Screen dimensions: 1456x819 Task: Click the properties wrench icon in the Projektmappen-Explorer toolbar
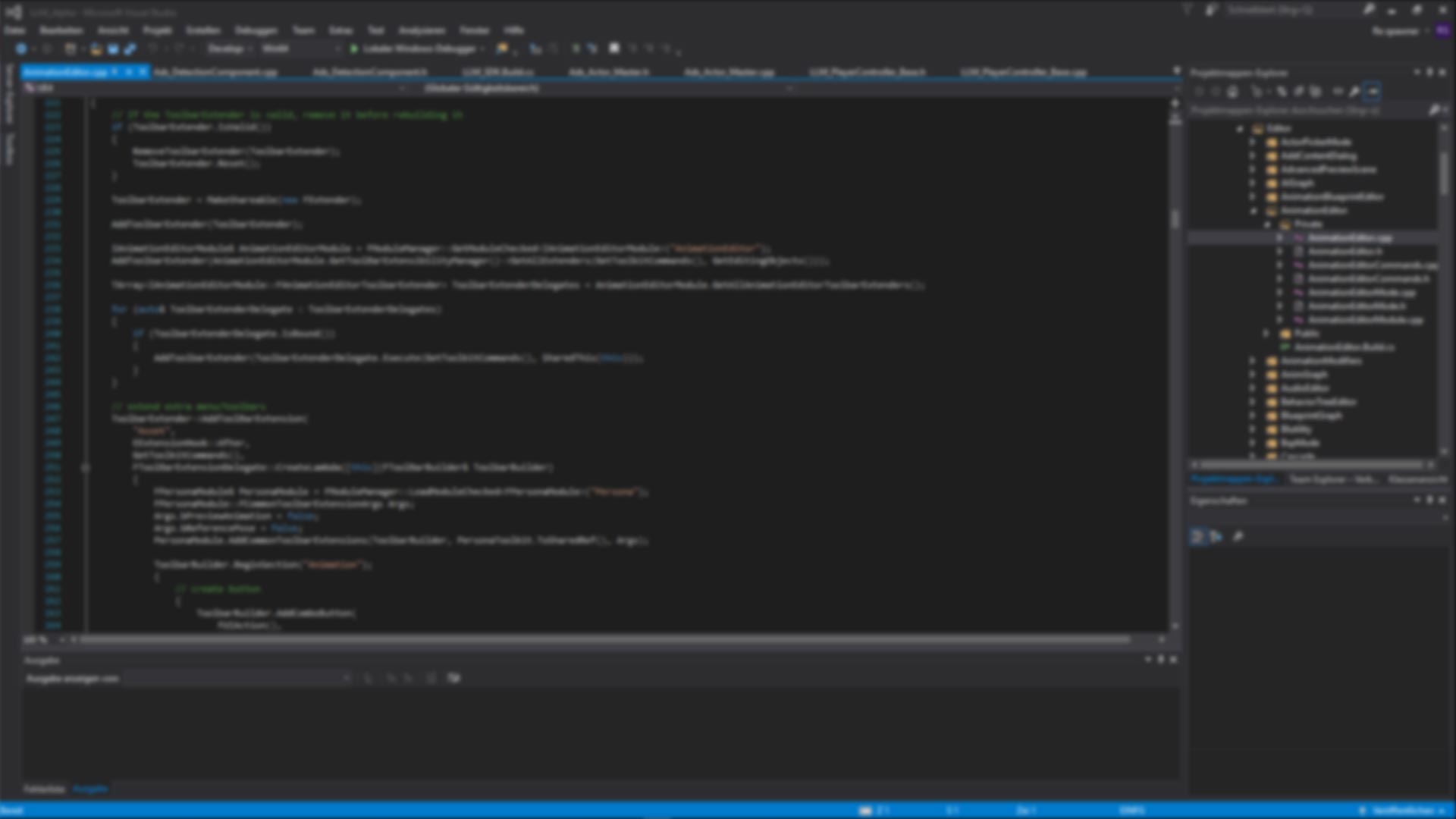1355,92
